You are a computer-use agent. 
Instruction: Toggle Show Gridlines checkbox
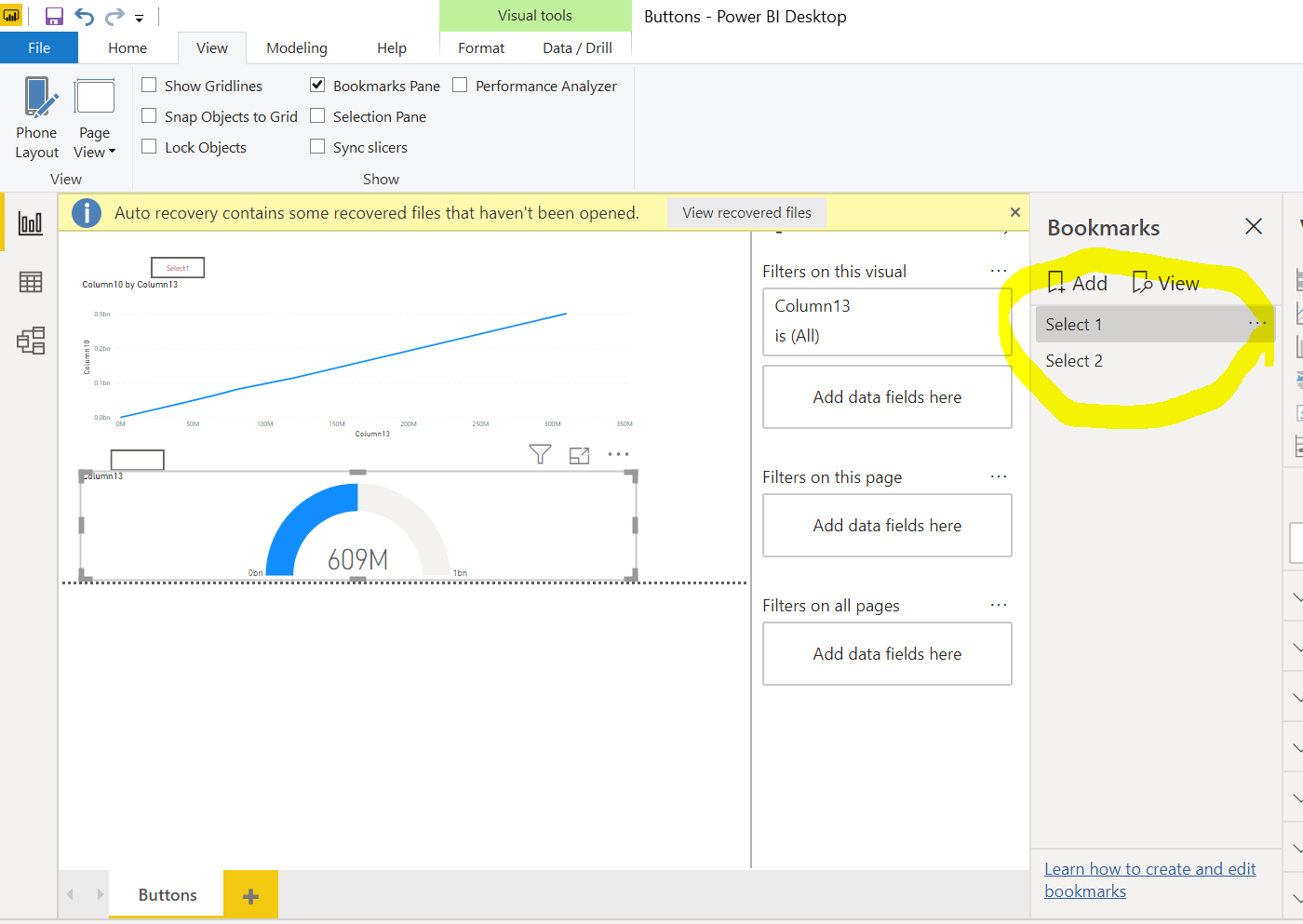pos(149,86)
